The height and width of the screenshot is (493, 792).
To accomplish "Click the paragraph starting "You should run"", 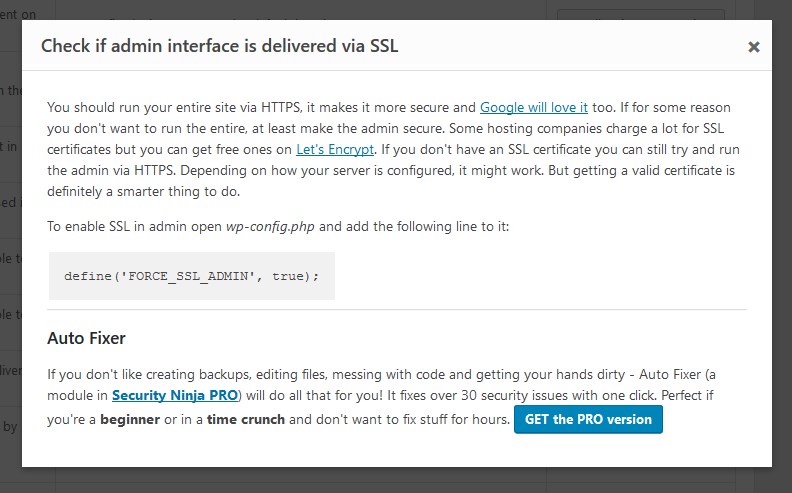I will [x=393, y=150].
